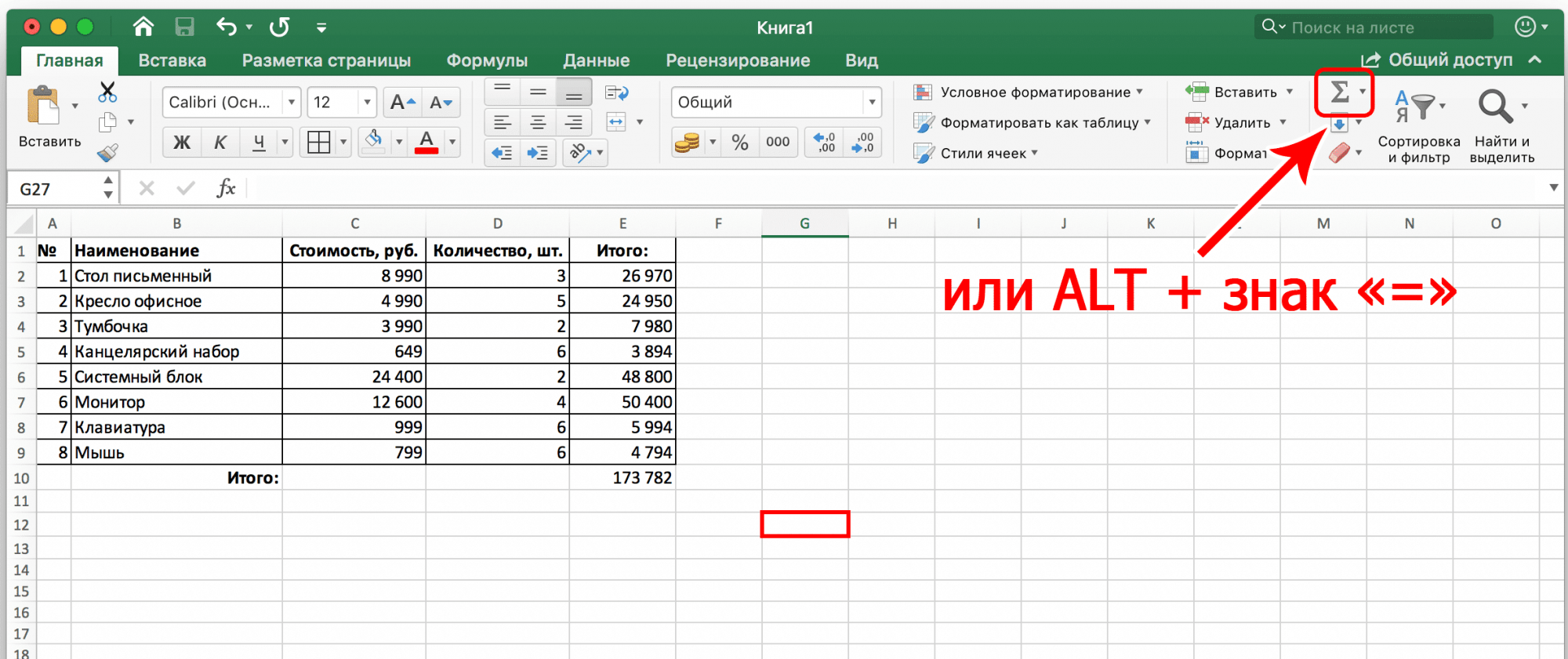
Task: Change text orientation
Action: 579,152
